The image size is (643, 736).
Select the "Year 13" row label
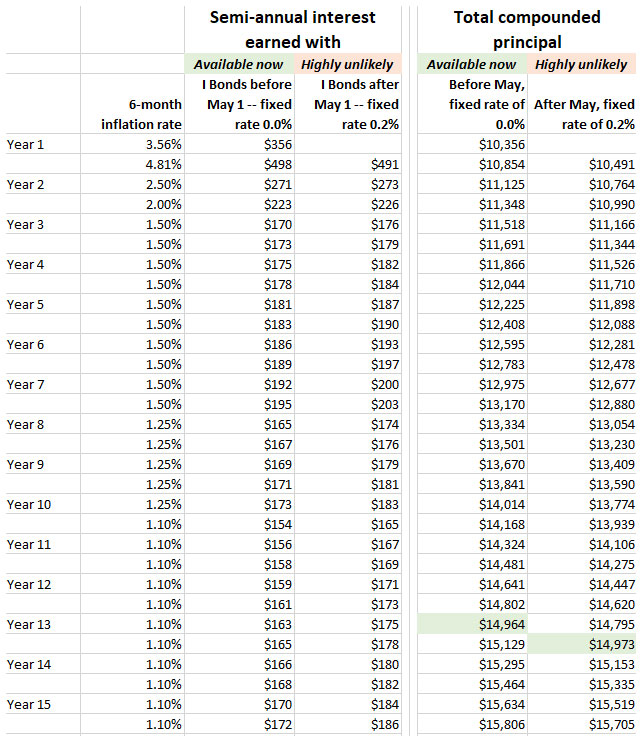pyautogui.click(x=30, y=624)
